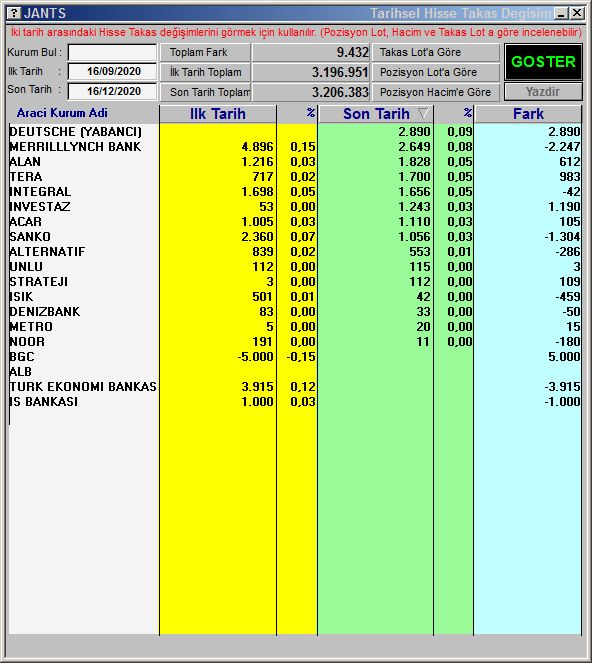Select the TURK EKONOMI BANKAS row
The width and height of the screenshot is (592, 663).
coord(295,387)
